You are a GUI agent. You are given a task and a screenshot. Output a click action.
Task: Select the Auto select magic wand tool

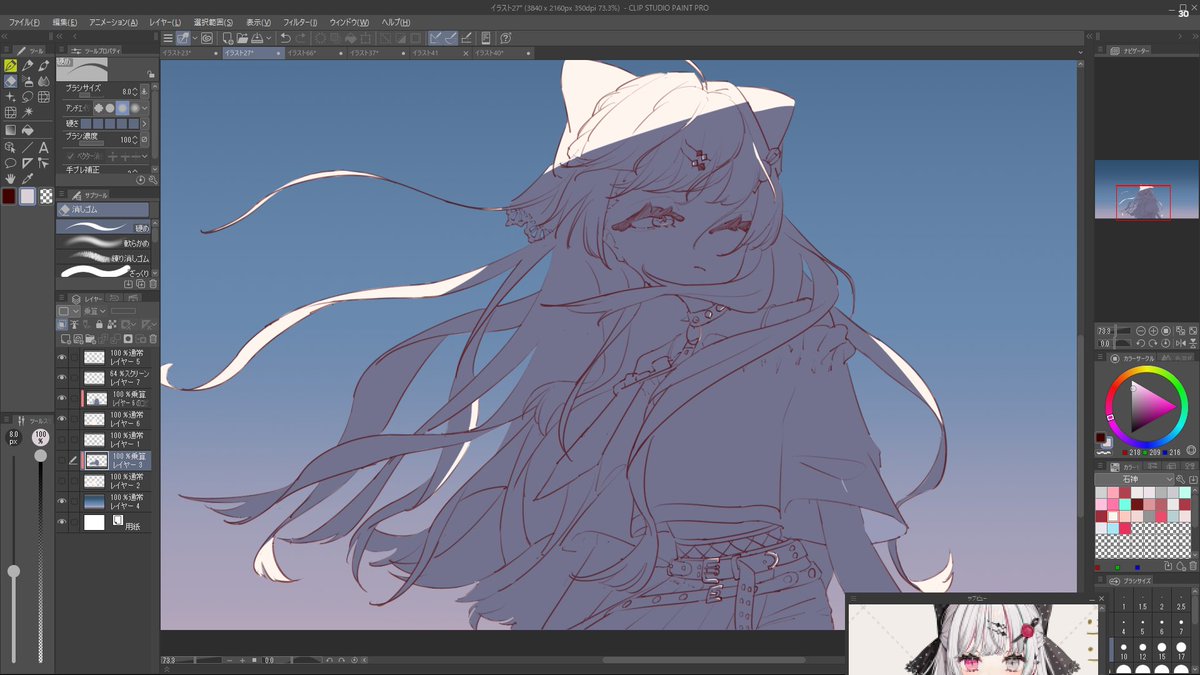click(27, 113)
